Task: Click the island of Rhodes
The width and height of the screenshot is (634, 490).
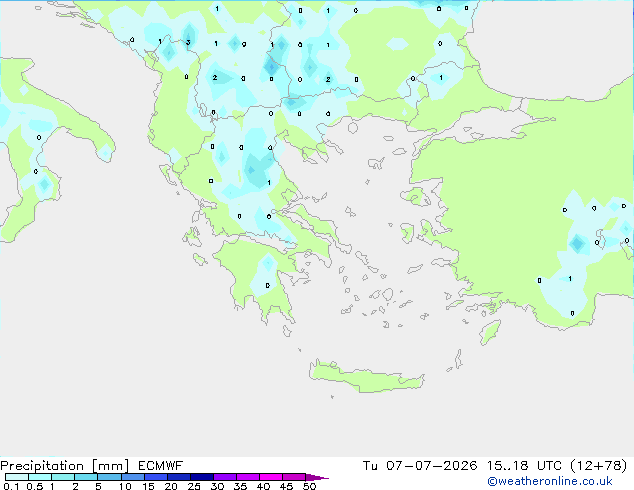Action: pos(490,332)
